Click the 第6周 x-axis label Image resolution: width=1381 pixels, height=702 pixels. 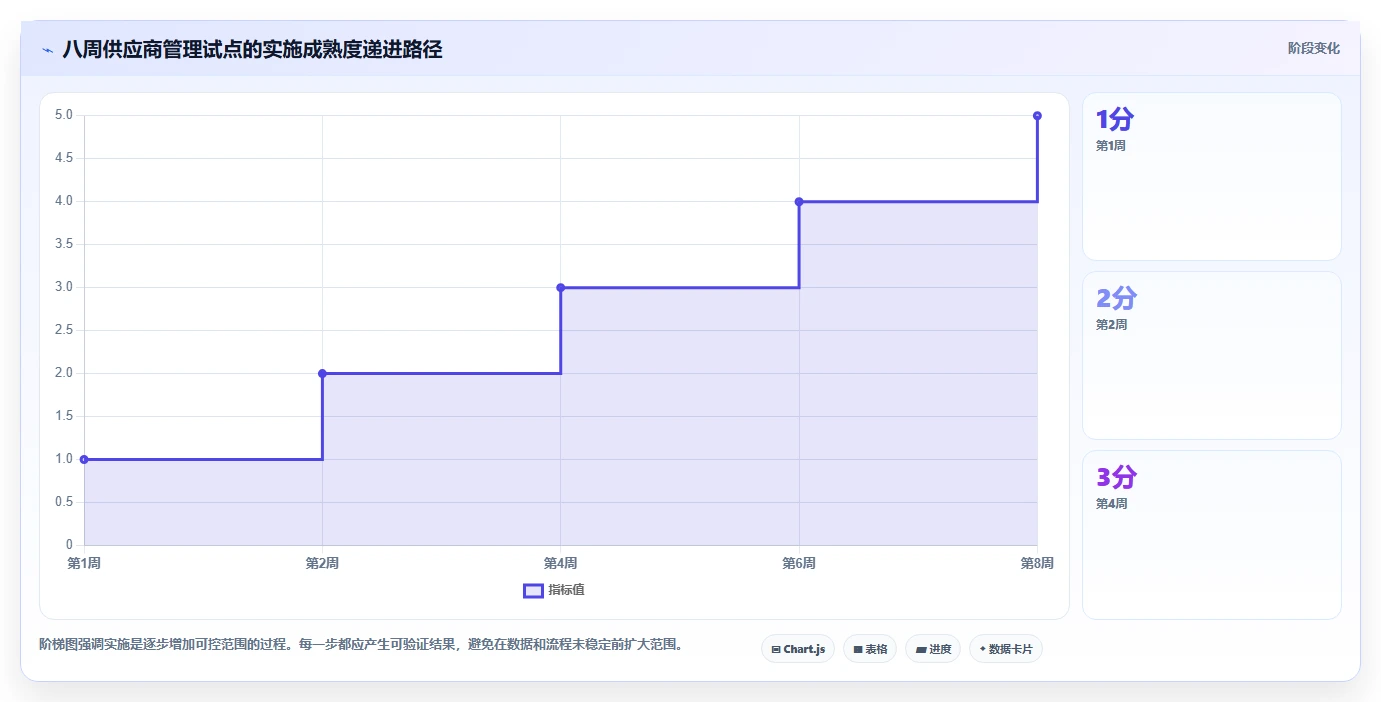(799, 564)
